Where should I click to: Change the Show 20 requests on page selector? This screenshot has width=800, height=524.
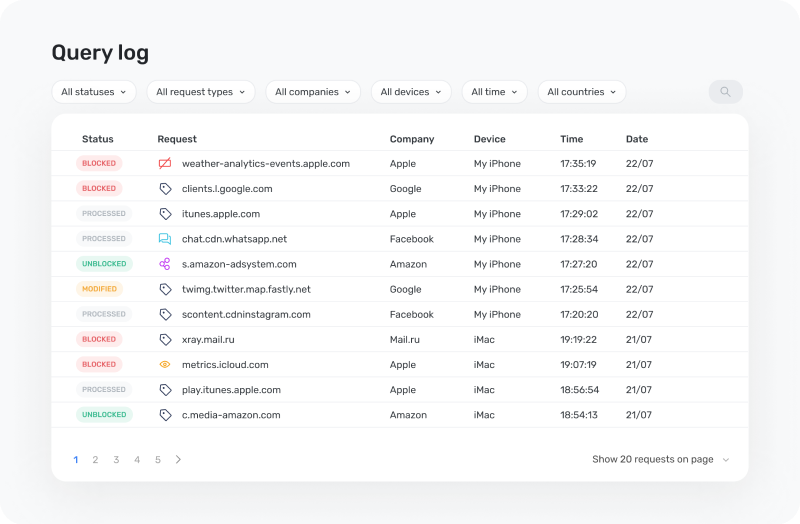[x=660, y=460]
